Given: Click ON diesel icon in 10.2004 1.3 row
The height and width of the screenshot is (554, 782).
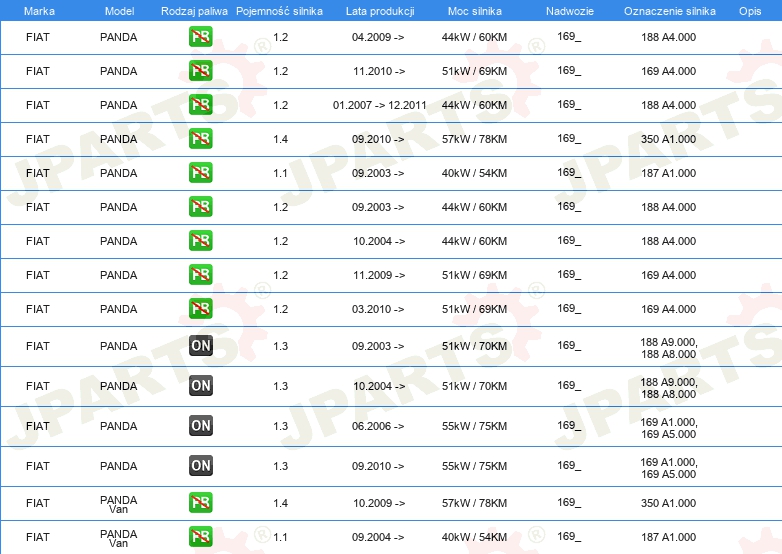Looking at the screenshot, I should (200, 385).
